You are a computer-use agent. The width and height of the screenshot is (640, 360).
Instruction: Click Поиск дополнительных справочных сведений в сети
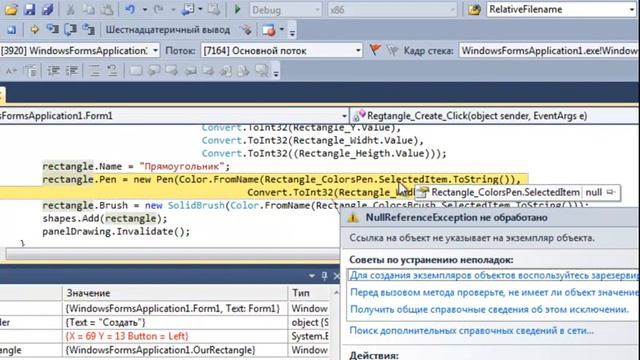[x=471, y=331]
